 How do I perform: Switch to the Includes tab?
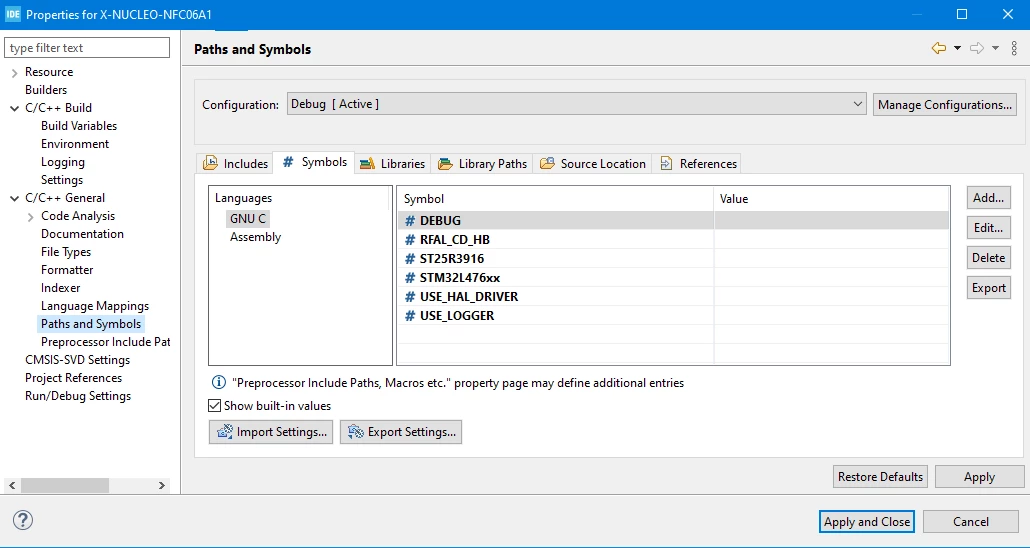point(236,164)
